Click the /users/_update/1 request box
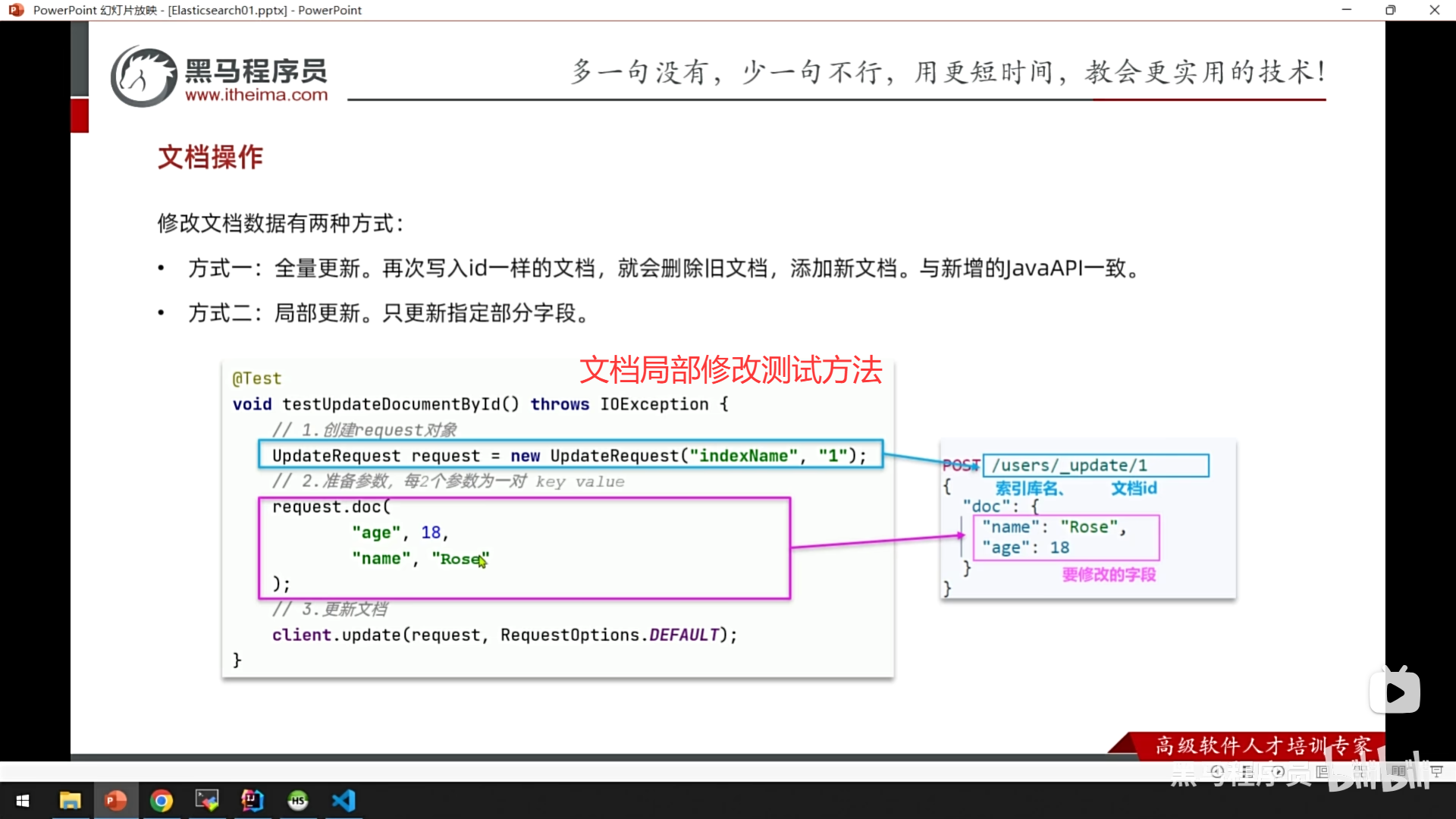Viewport: 1456px width, 819px height. point(1096,466)
